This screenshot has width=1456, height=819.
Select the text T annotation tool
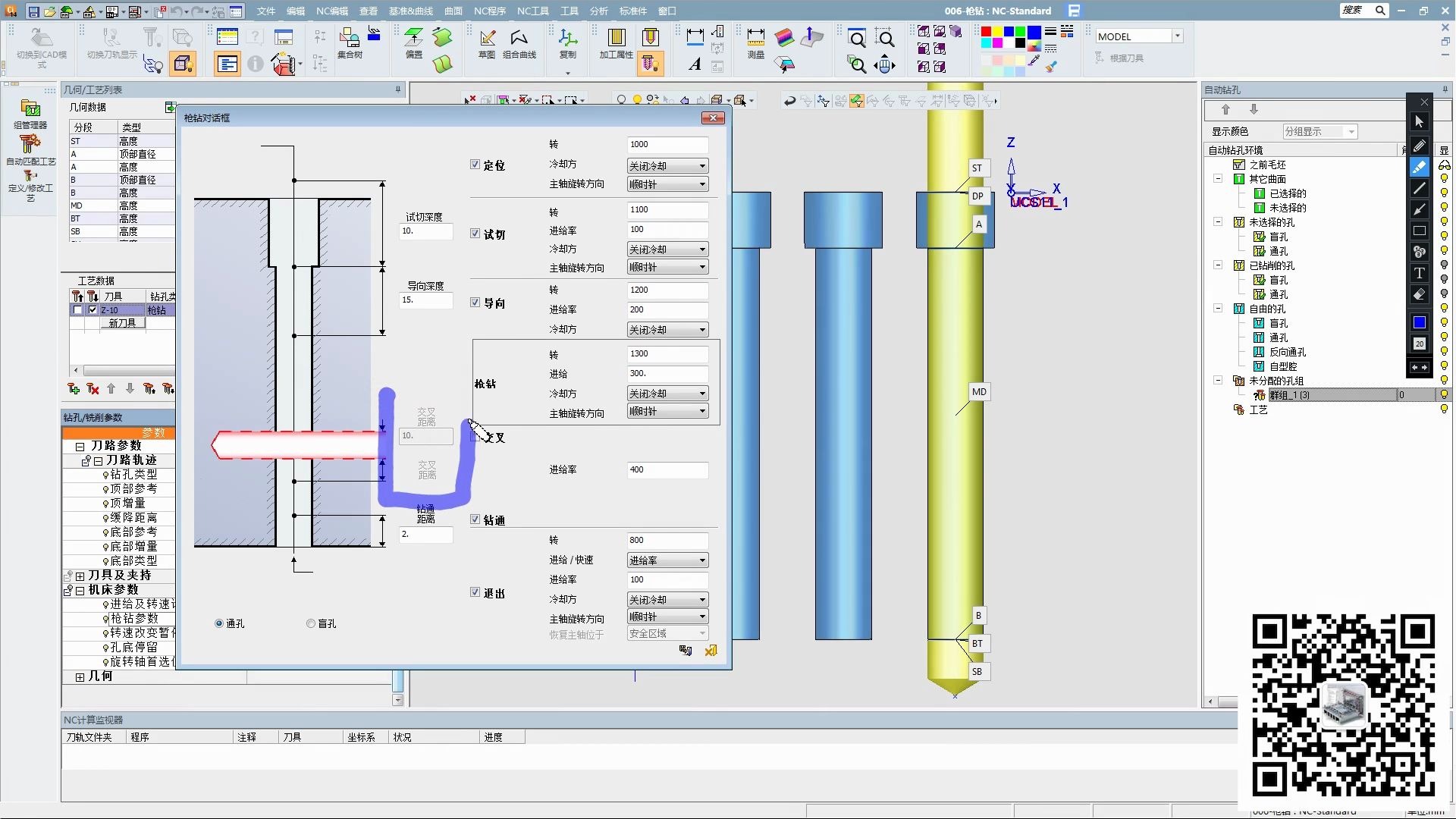(x=1420, y=273)
